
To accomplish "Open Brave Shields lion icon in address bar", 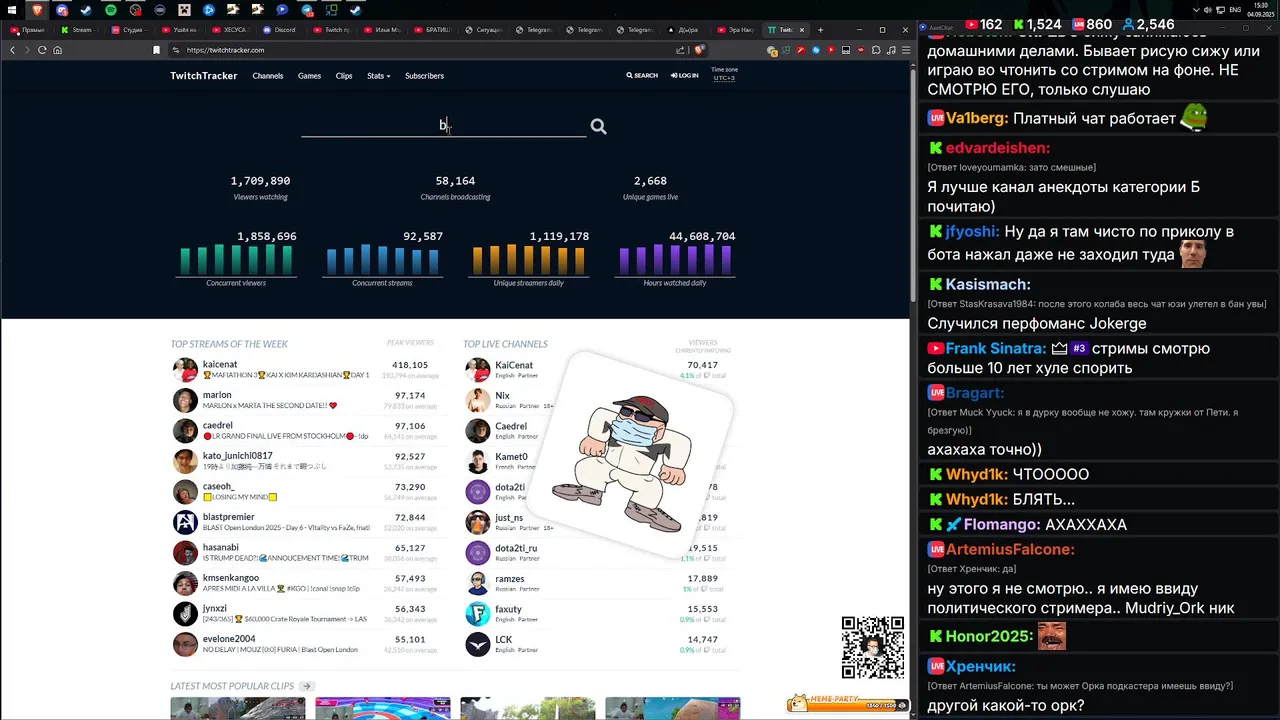I will (700, 50).
